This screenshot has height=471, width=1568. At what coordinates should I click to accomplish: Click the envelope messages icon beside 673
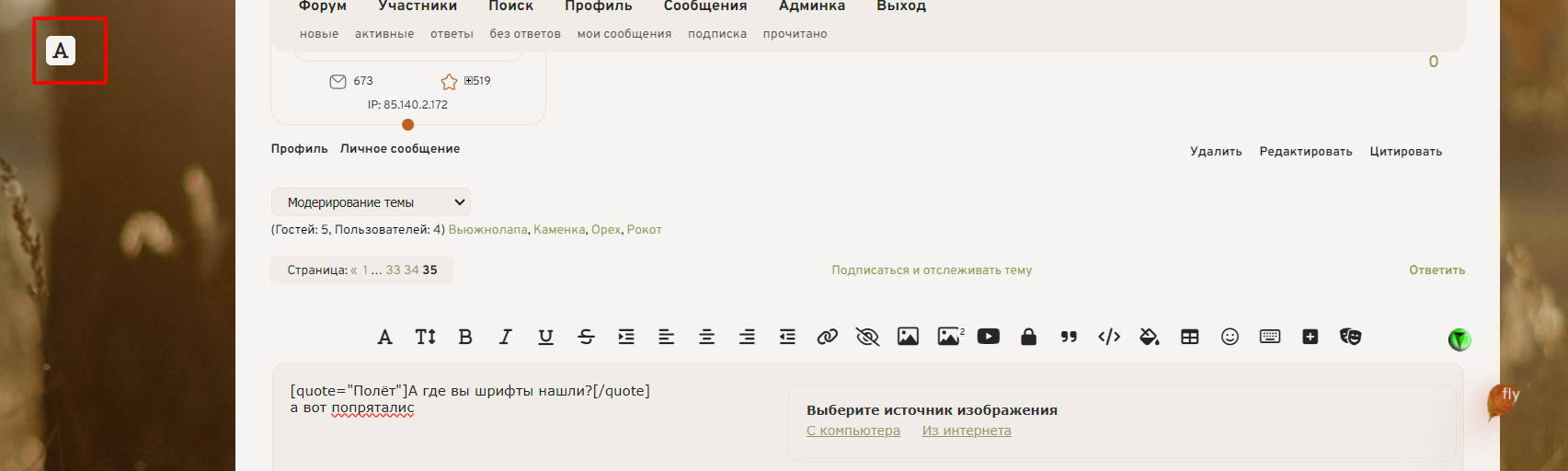point(338,81)
